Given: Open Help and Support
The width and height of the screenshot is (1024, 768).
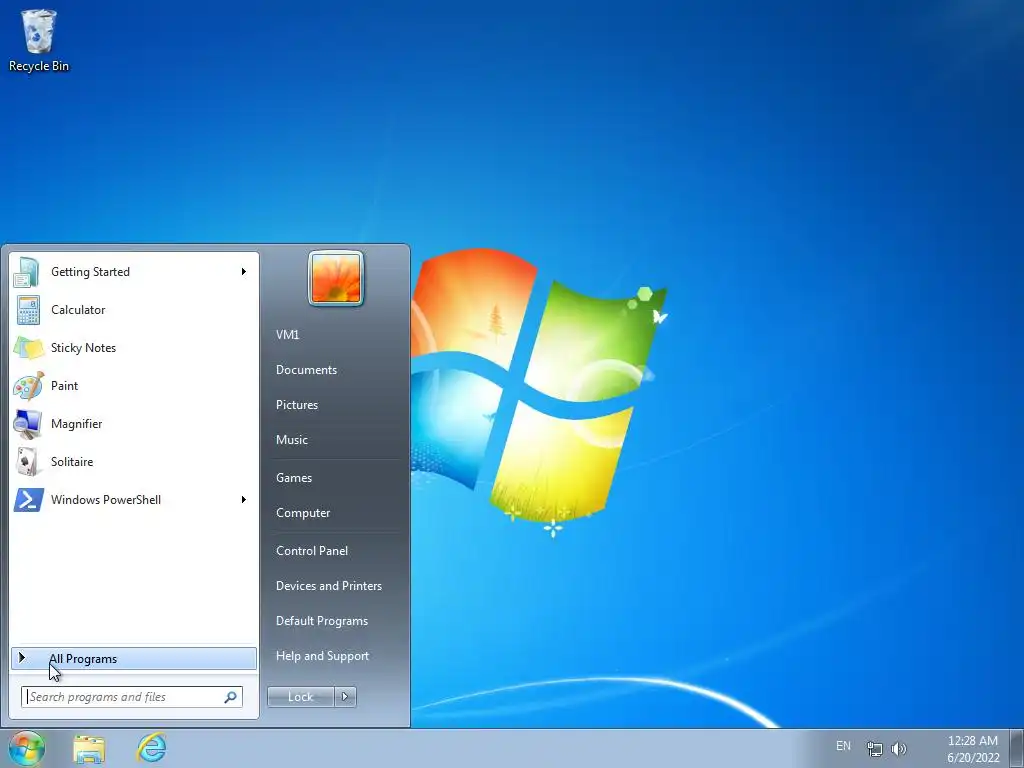Looking at the screenshot, I should (x=323, y=656).
